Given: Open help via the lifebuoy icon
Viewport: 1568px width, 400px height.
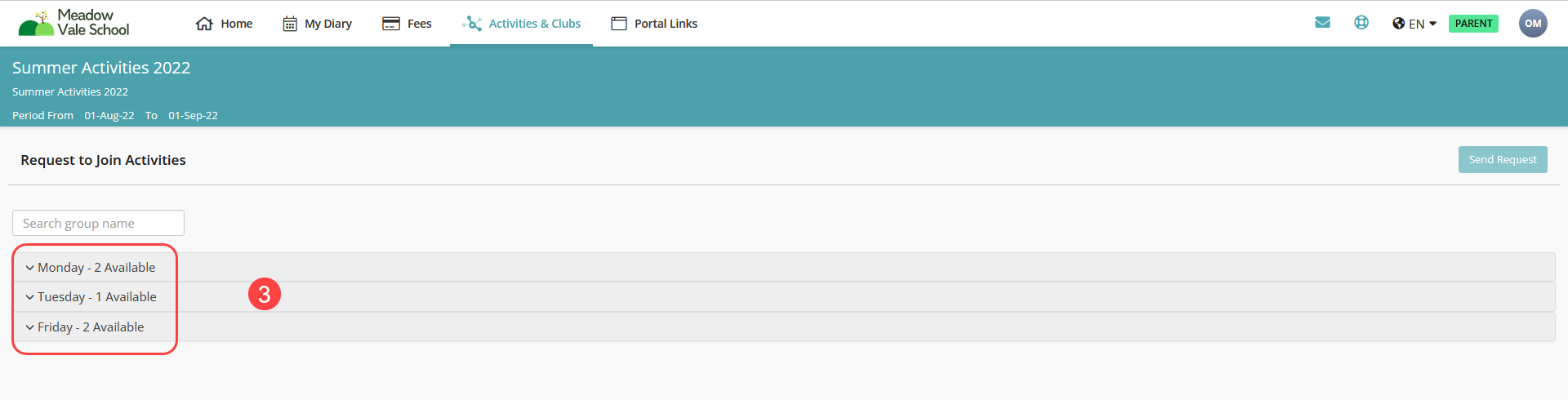Looking at the screenshot, I should point(1361,23).
